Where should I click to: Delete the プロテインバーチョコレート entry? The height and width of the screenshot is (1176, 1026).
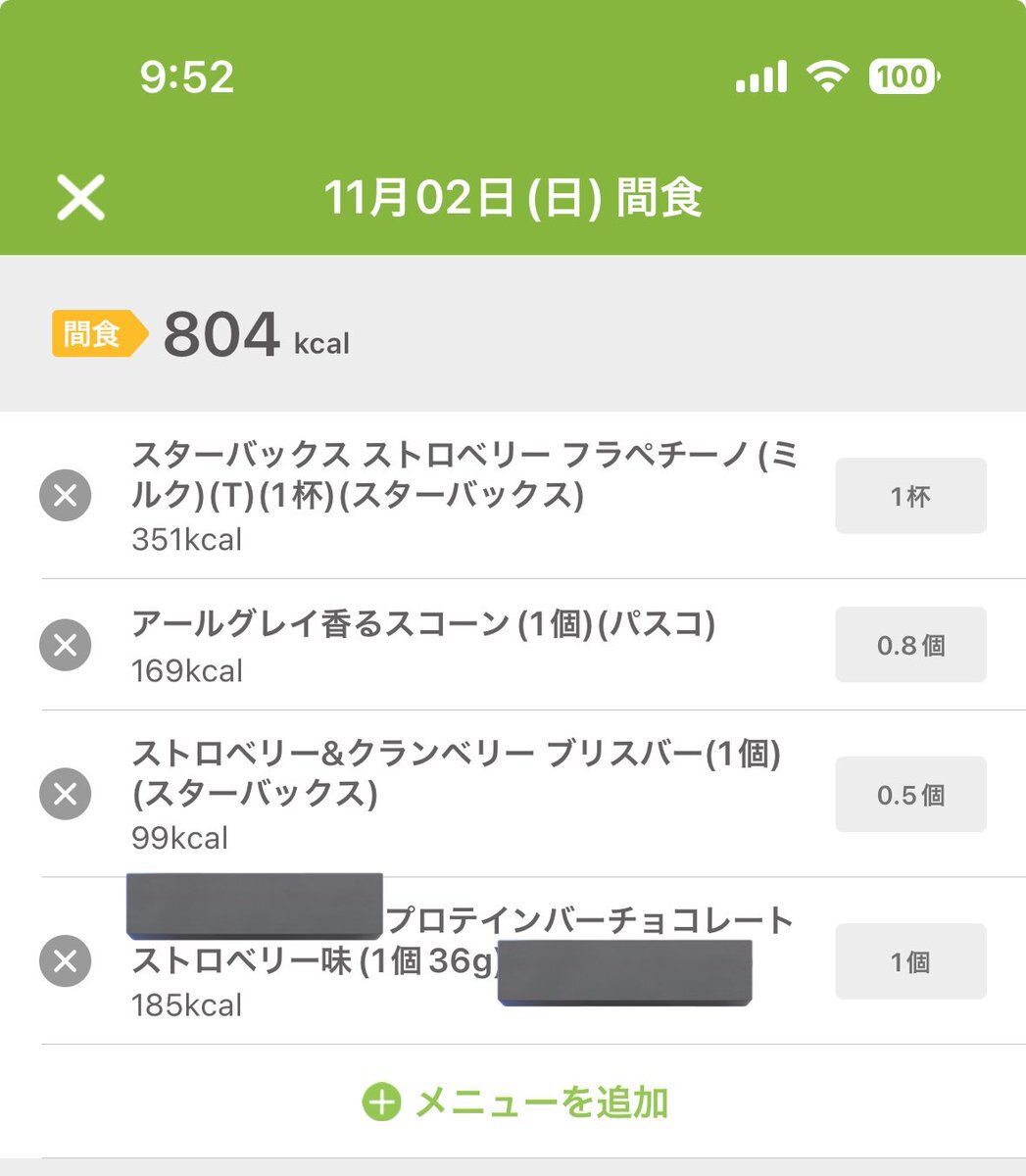click(65, 961)
